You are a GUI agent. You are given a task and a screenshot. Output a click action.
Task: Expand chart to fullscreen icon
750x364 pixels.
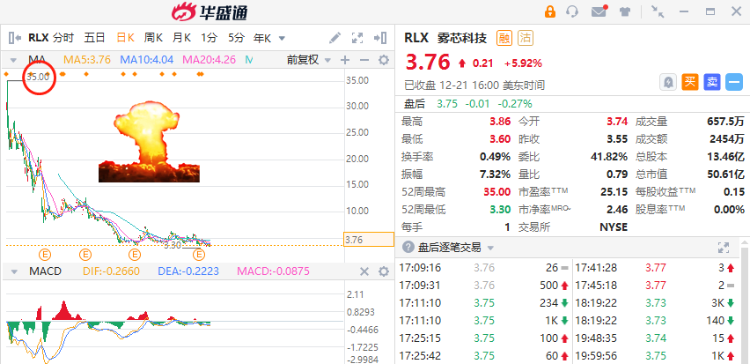[x=357, y=38]
